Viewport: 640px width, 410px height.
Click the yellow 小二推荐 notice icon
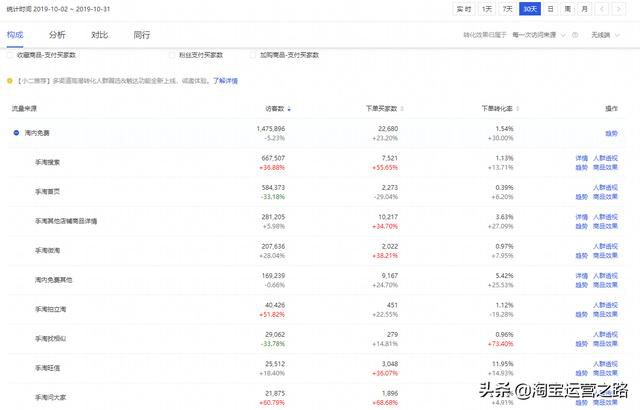point(10,80)
